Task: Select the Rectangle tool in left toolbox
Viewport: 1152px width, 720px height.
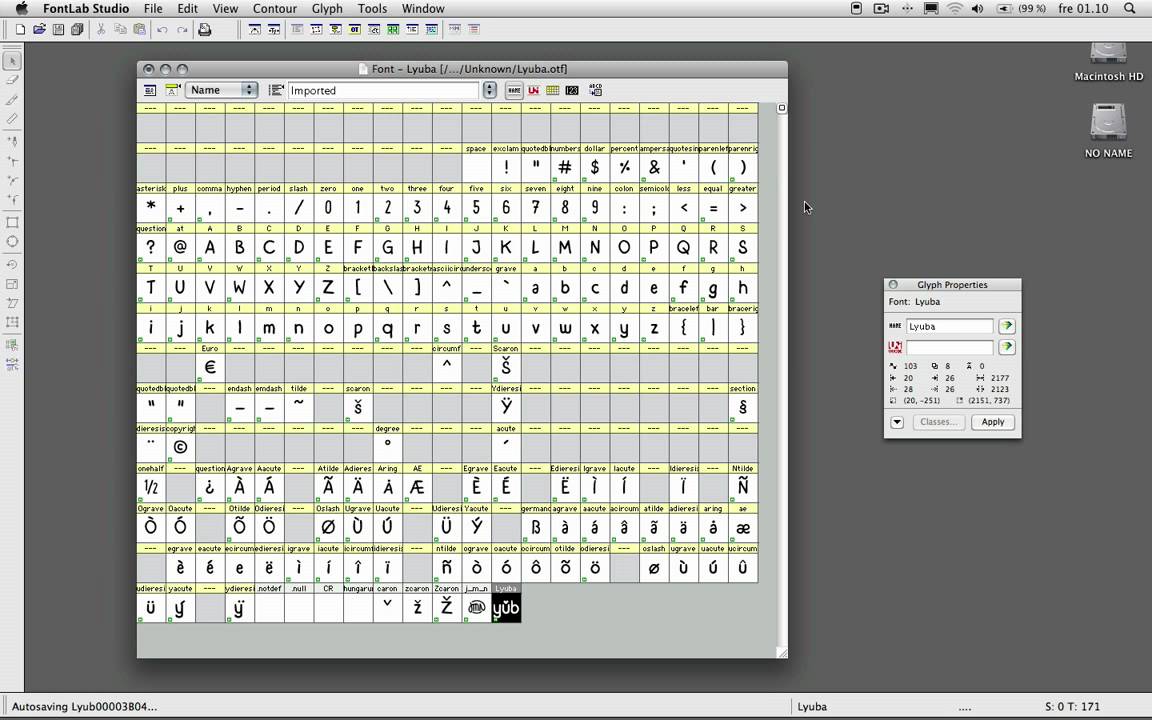Action: pyautogui.click(x=12, y=222)
